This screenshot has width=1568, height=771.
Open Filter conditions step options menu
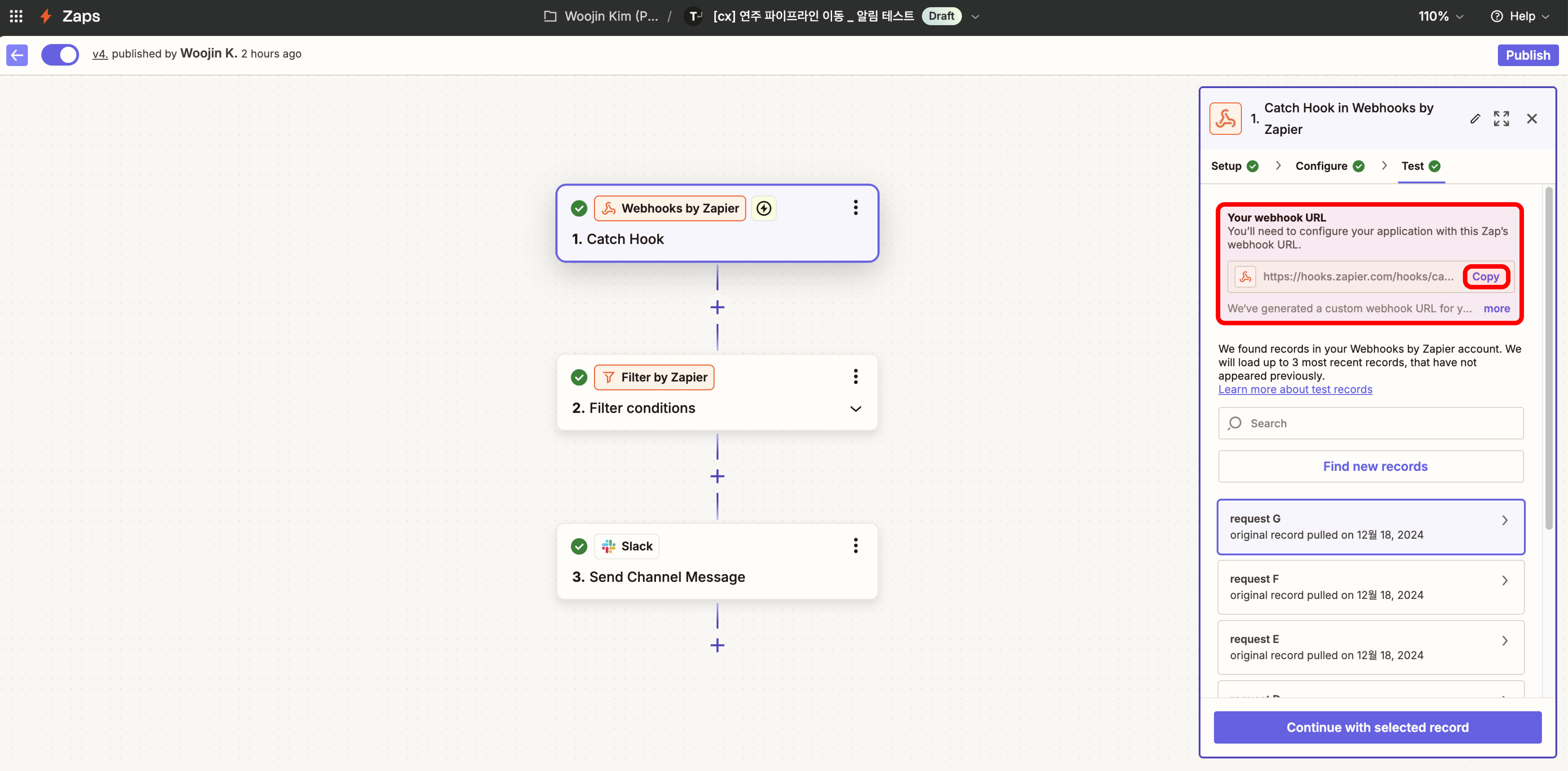855,377
